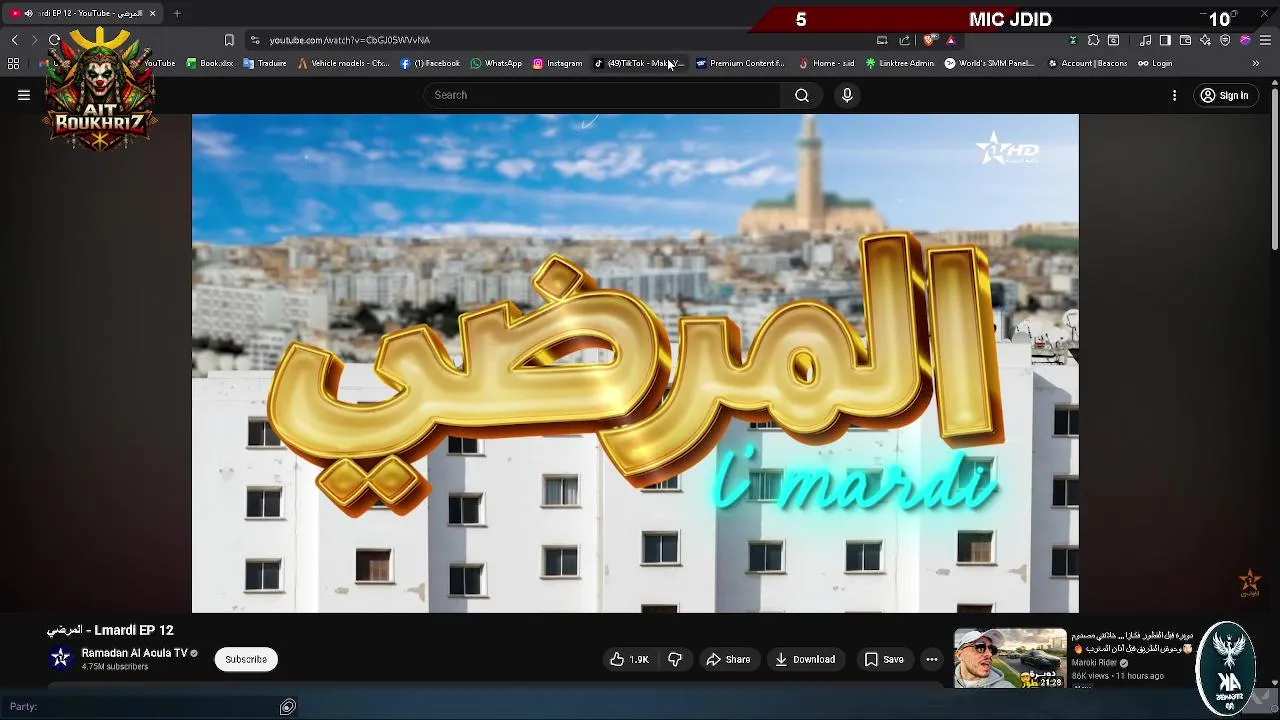Click the share page icon in address bar

click(905, 40)
